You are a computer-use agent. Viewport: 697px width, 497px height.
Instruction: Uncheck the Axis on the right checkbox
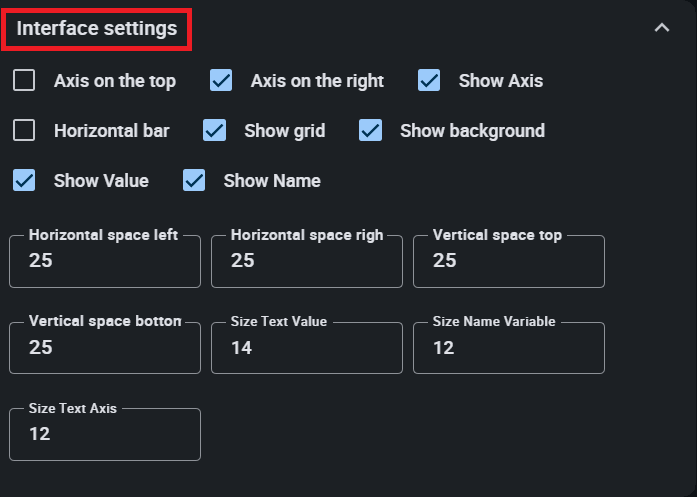tap(221, 81)
